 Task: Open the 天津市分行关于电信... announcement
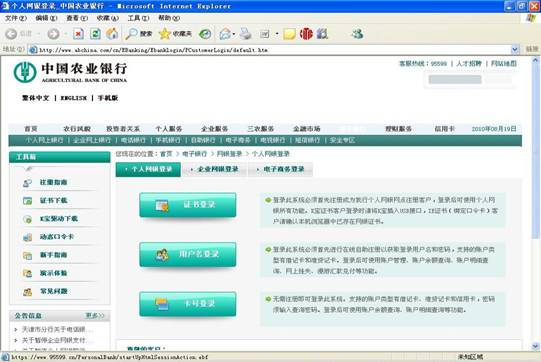(57, 330)
